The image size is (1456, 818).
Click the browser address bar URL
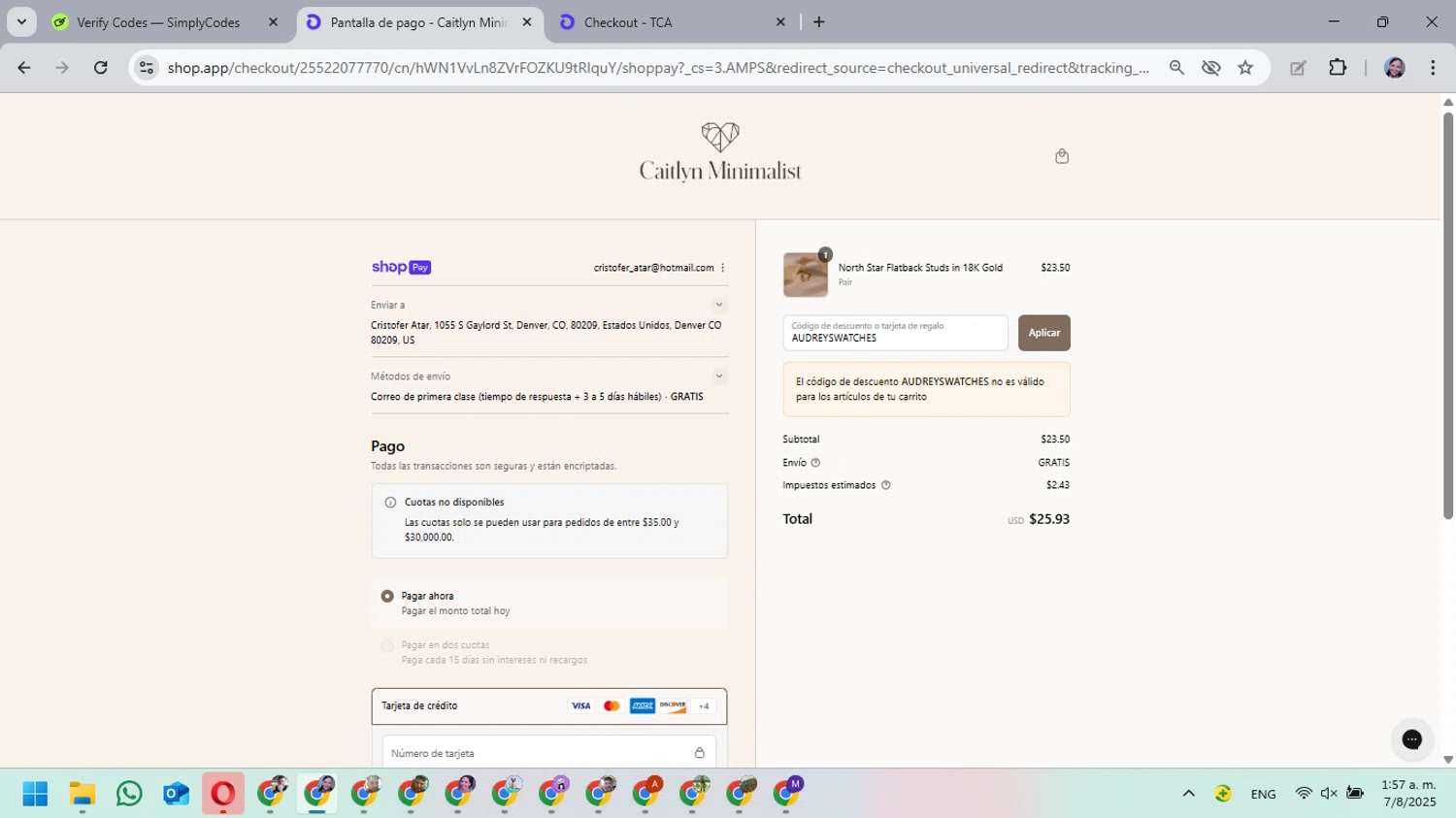pos(658,68)
